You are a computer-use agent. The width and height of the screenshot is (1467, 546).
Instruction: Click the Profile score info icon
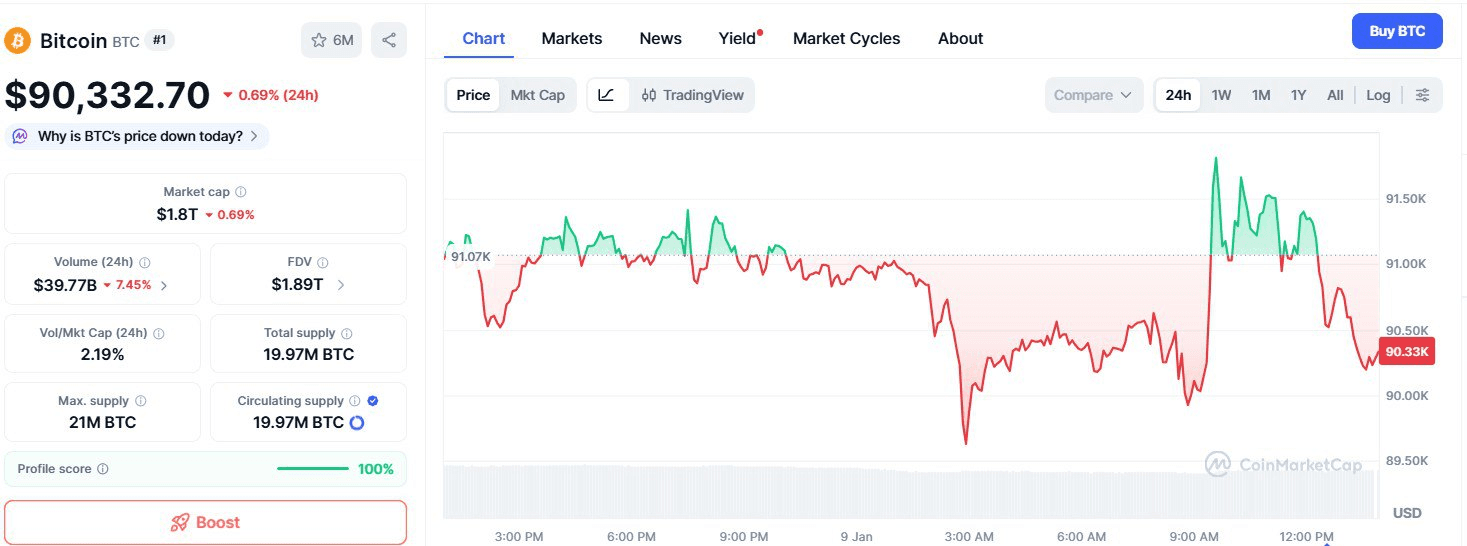click(103, 469)
